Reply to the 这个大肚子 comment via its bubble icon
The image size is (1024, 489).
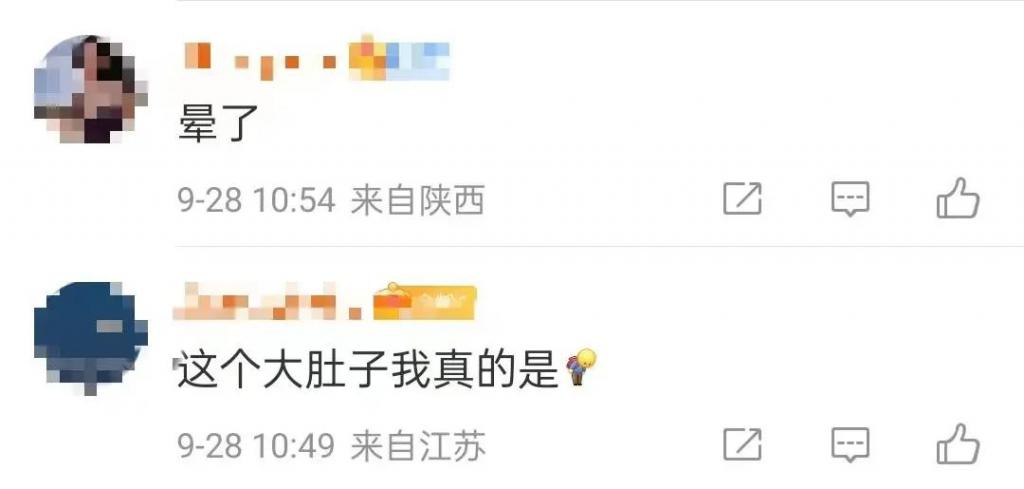point(850,445)
